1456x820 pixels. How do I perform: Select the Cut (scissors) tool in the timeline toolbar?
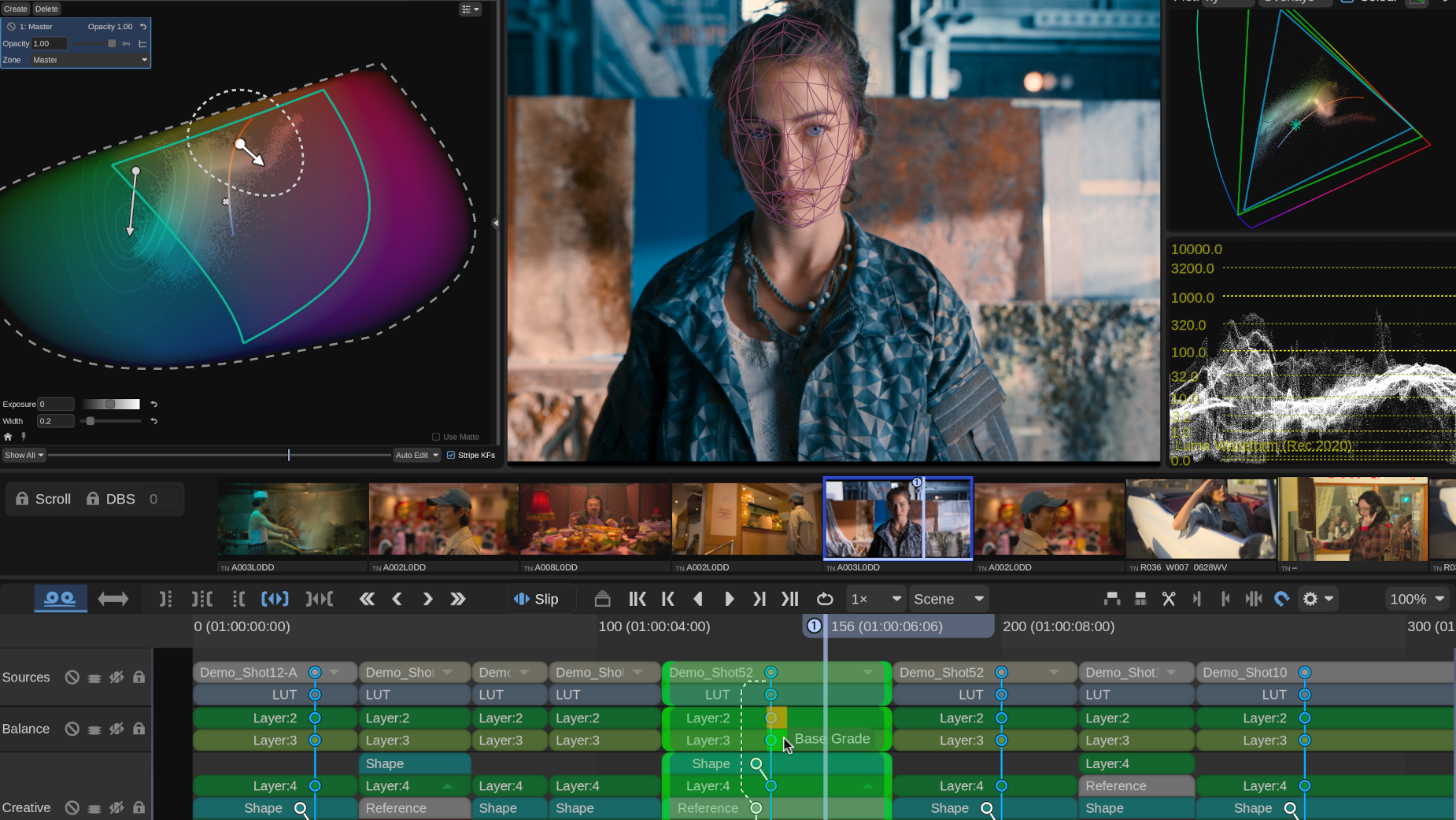pyautogui.click(x=1170, y=599)
